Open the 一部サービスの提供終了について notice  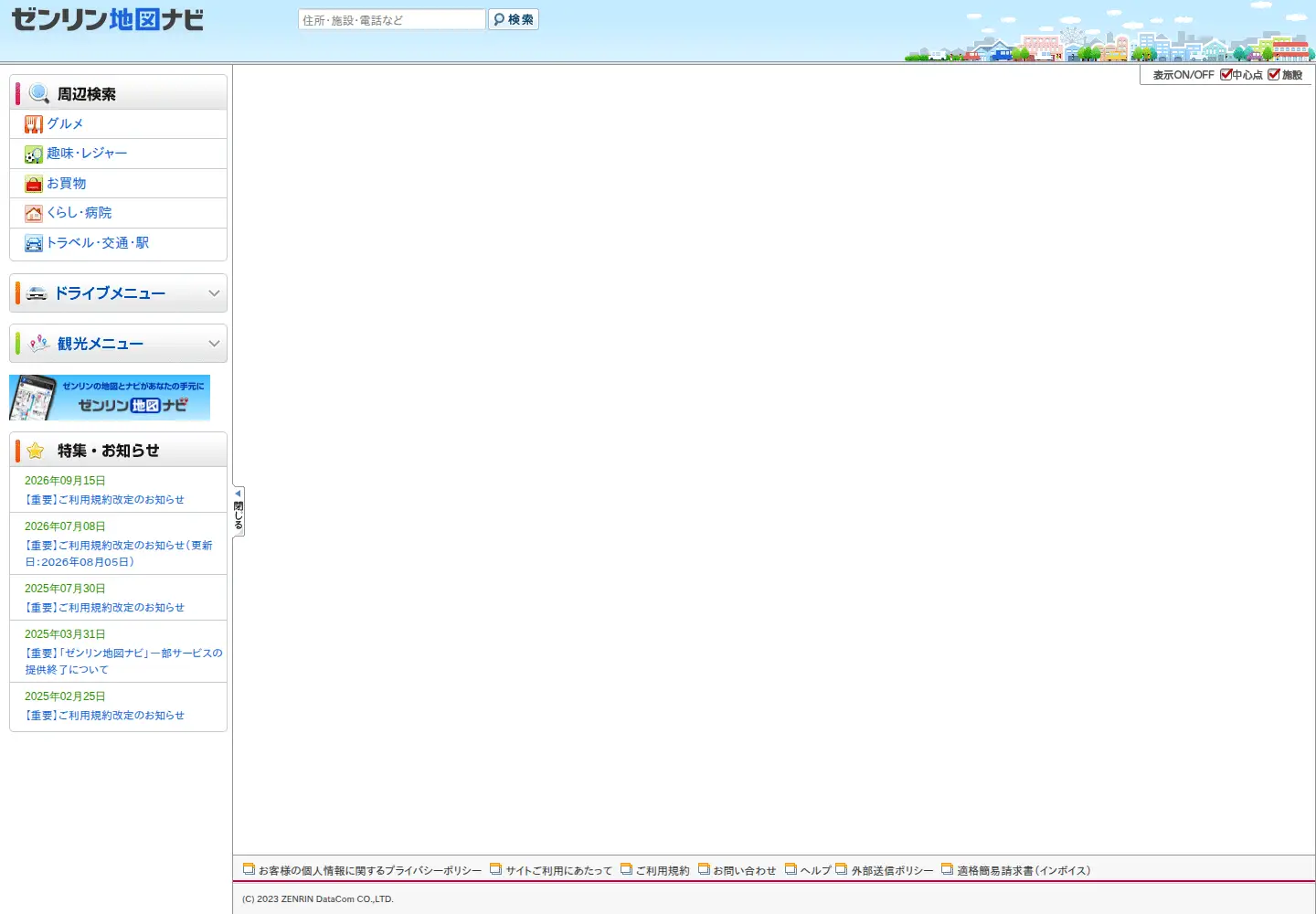123,661
